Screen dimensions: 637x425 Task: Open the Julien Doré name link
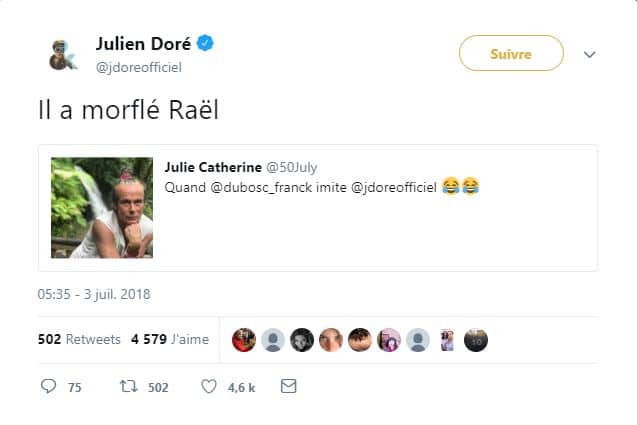(141, 44)
